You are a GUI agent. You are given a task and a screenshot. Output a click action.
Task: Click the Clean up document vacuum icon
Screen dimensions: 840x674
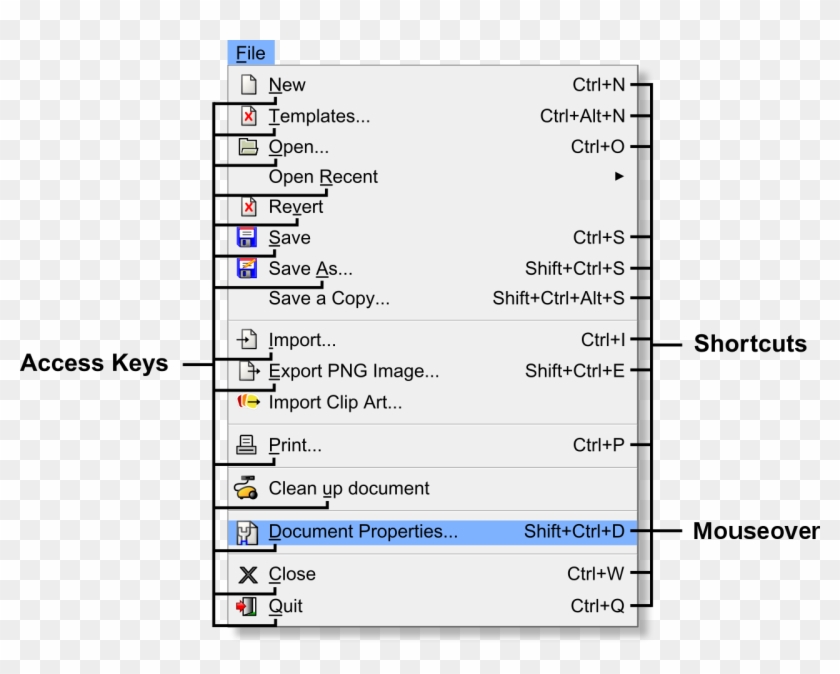[245, 489]
